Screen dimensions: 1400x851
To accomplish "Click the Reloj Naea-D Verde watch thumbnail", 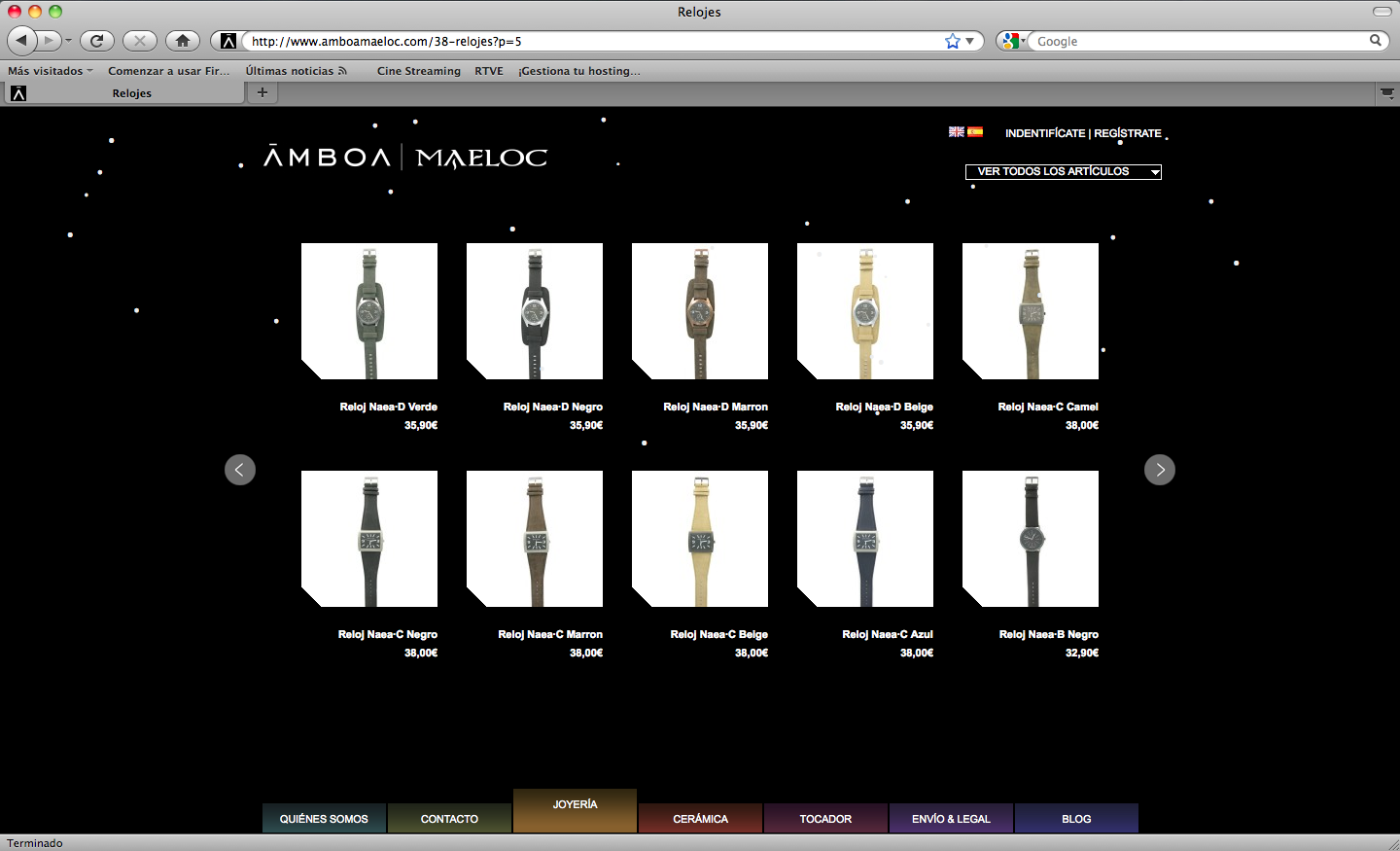I will (x=369, y=311).
